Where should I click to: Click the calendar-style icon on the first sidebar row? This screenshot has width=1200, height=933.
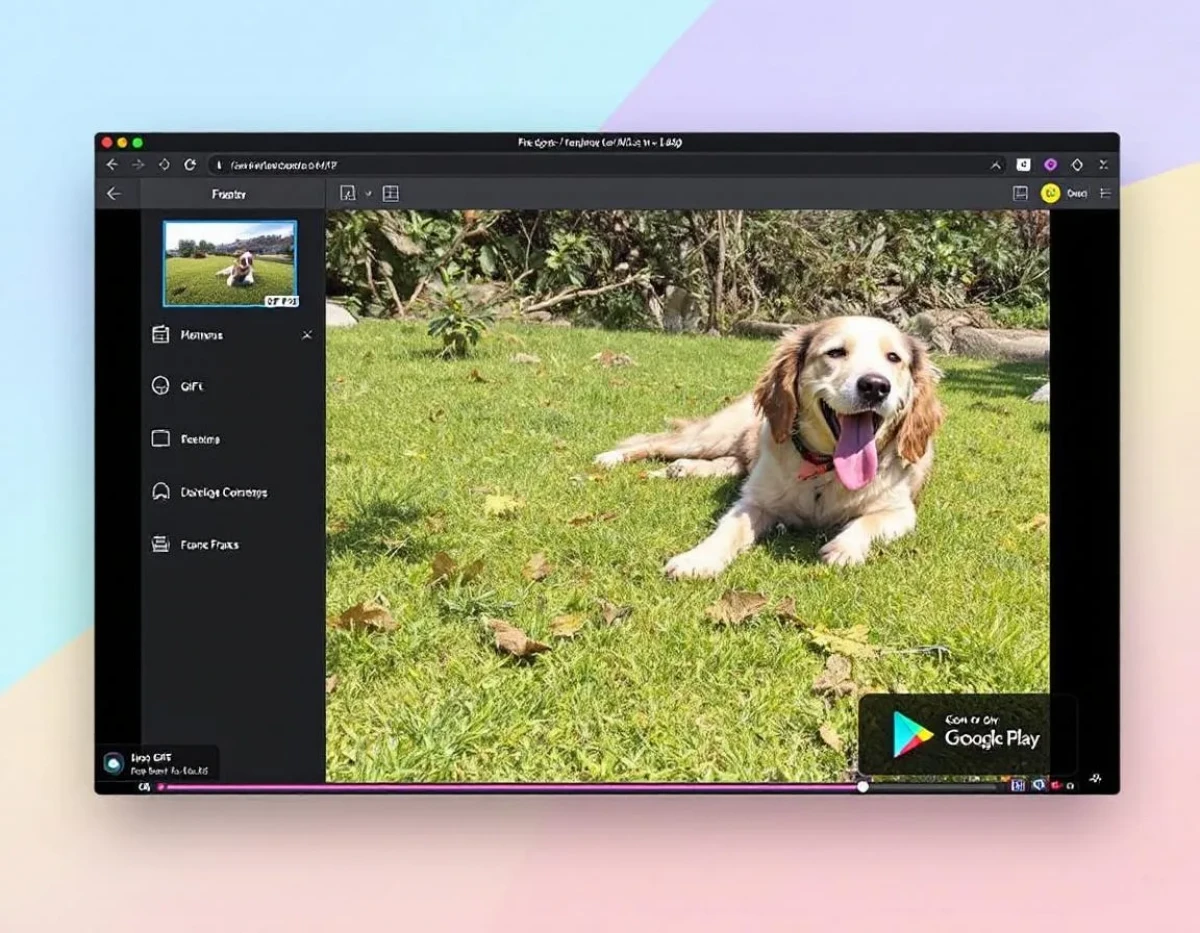click(160, 335)
